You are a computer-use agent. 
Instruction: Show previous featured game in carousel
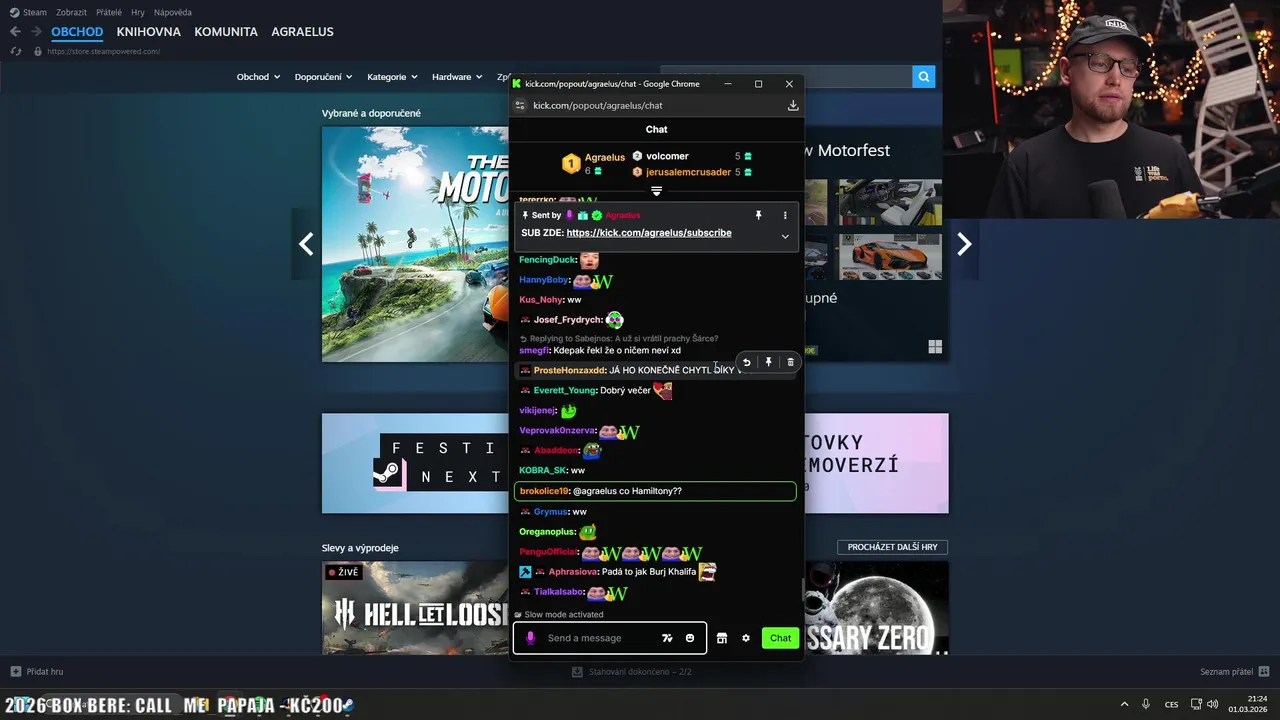(306, 244)
